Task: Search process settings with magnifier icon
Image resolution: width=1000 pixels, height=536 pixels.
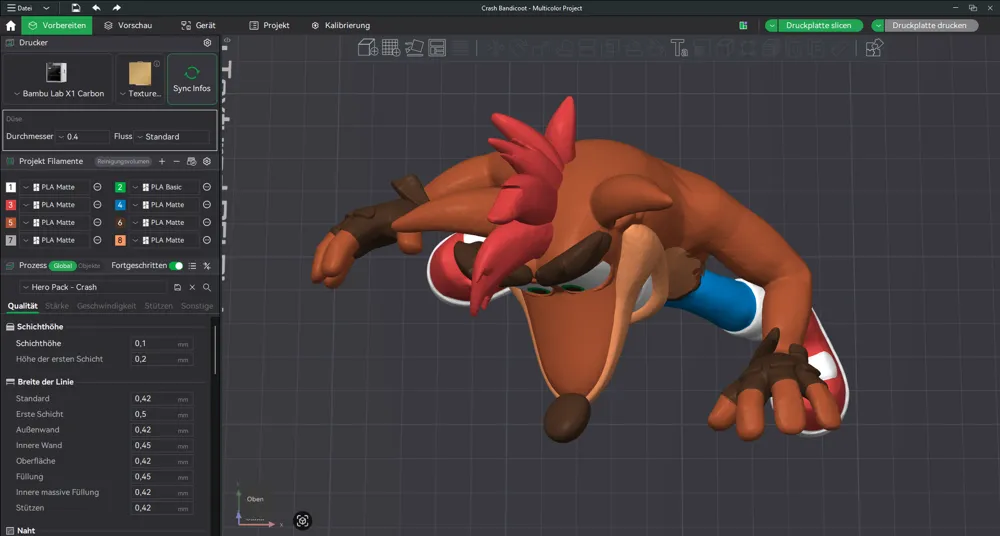Action: tap(207, 287)
